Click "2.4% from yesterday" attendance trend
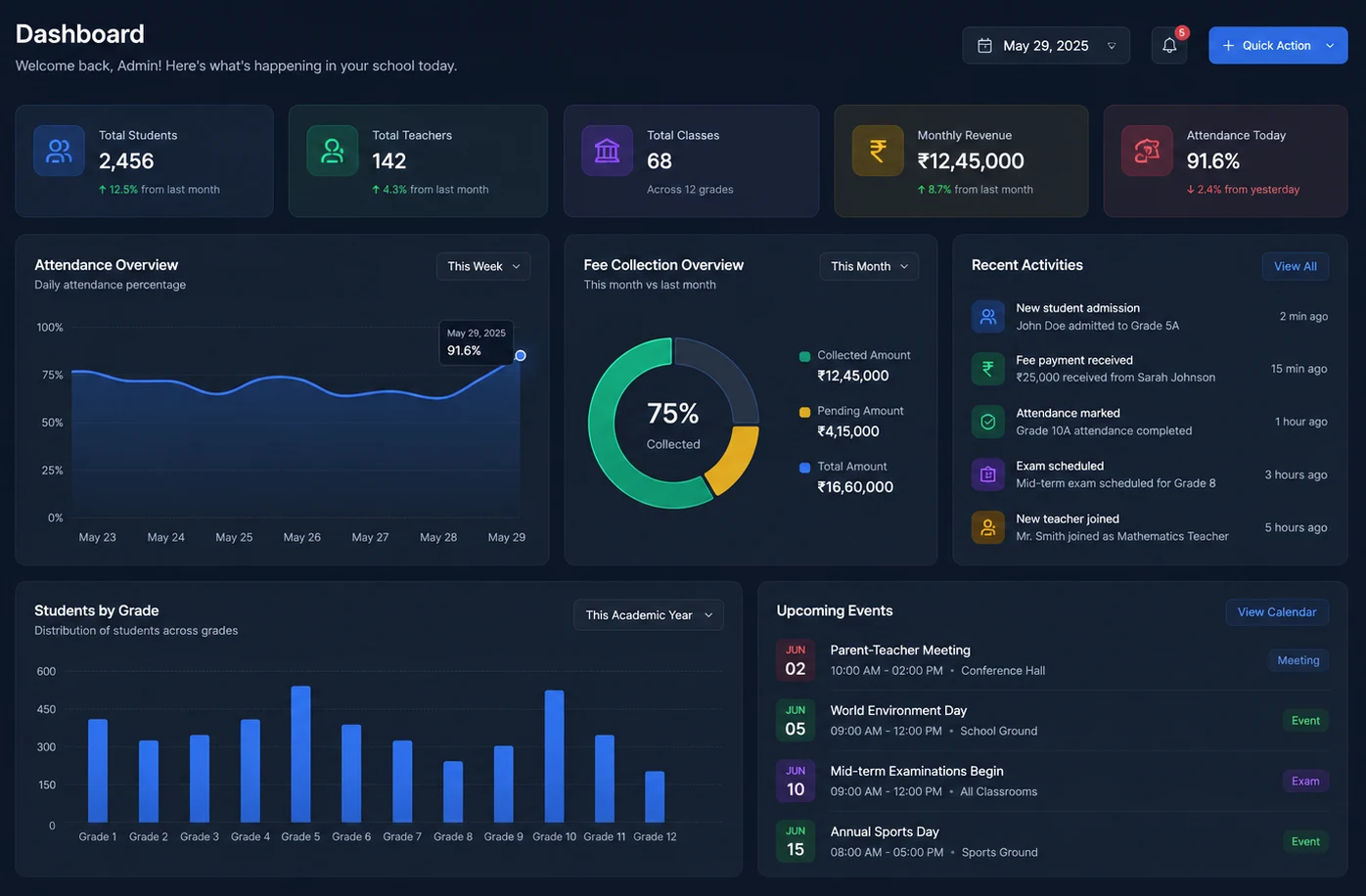 (1243, 190)
